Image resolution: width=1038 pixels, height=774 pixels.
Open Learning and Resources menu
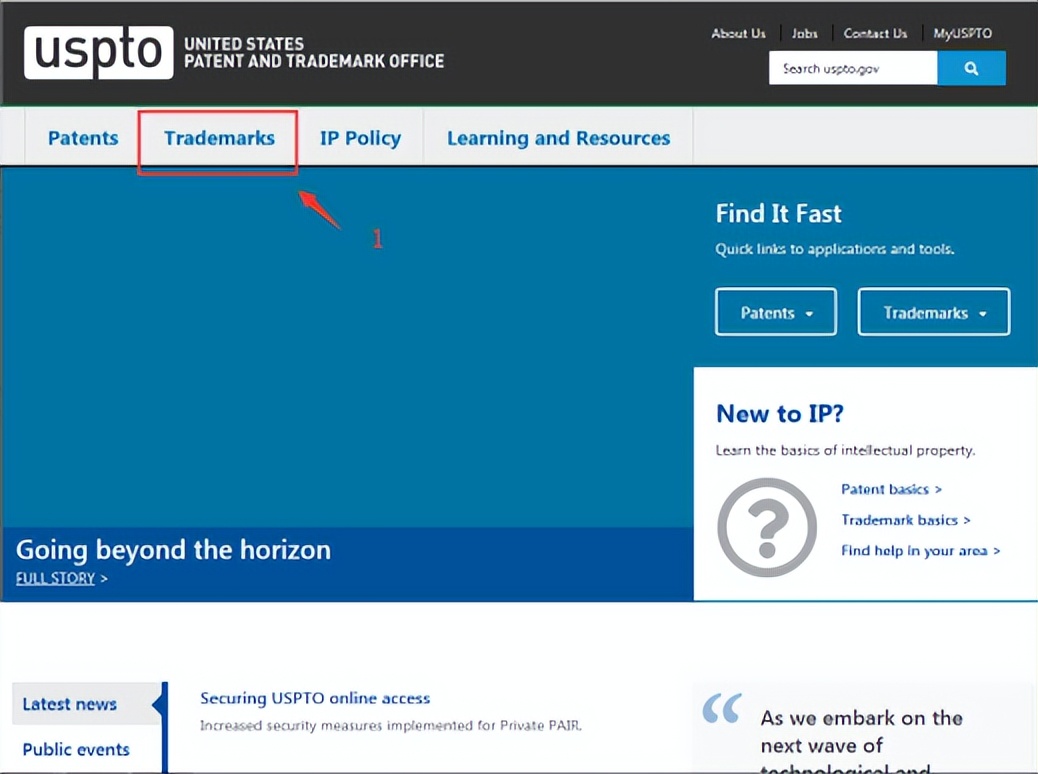pyautogui.click(x=558, y=138)
